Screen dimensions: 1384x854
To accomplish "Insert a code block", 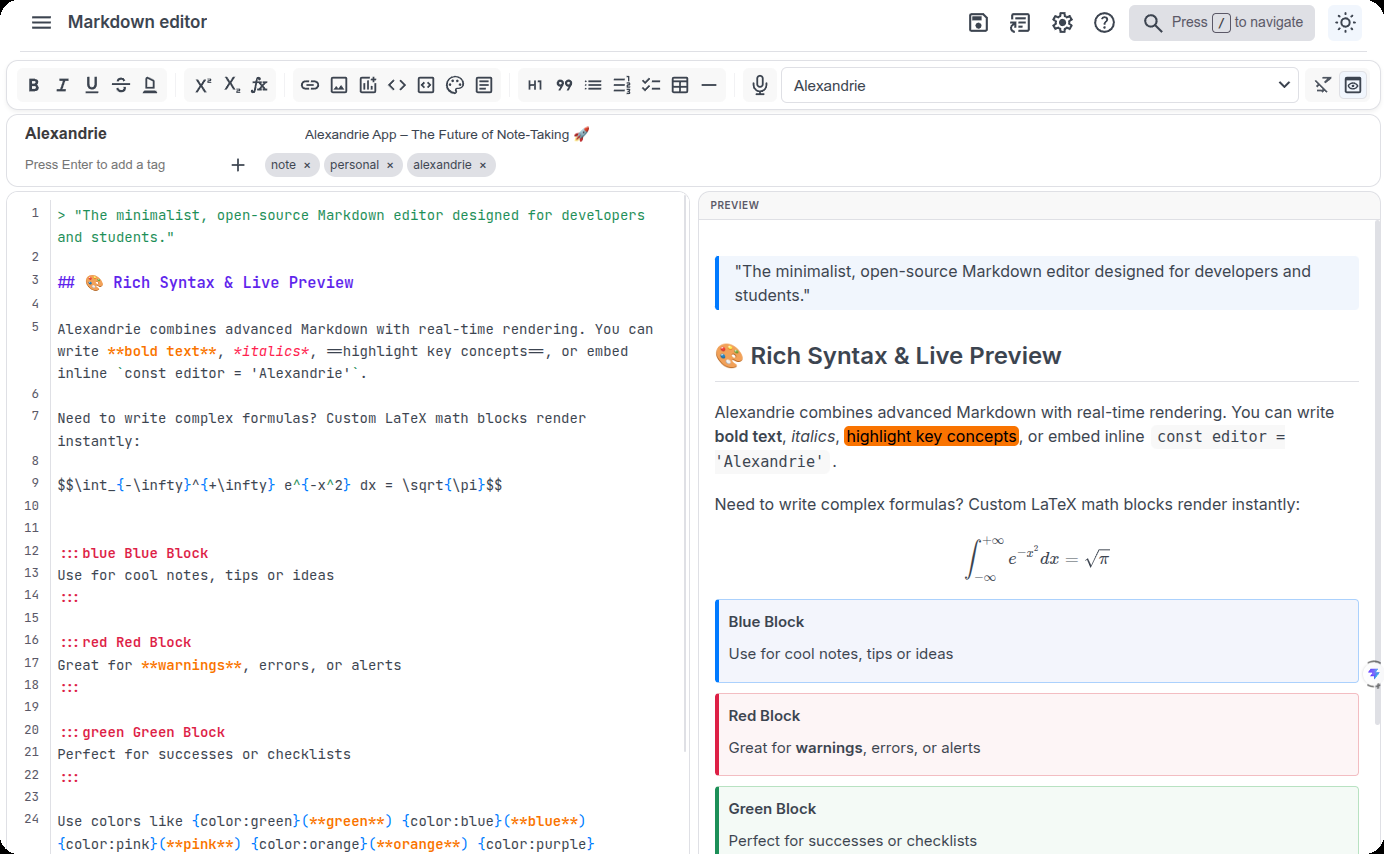I will 426,85.
